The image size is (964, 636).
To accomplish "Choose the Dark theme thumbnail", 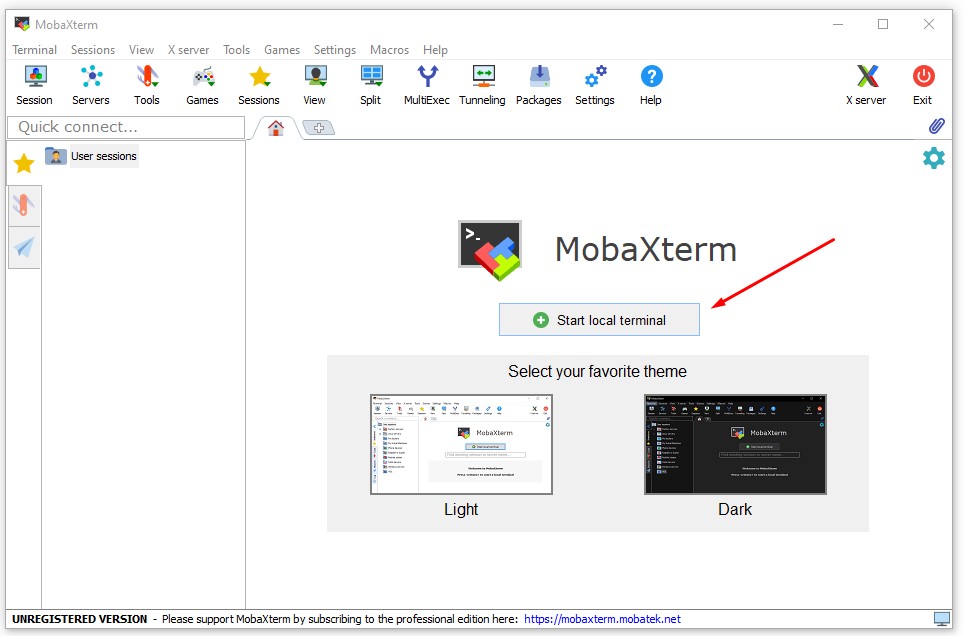I will [x=735, y=444].
